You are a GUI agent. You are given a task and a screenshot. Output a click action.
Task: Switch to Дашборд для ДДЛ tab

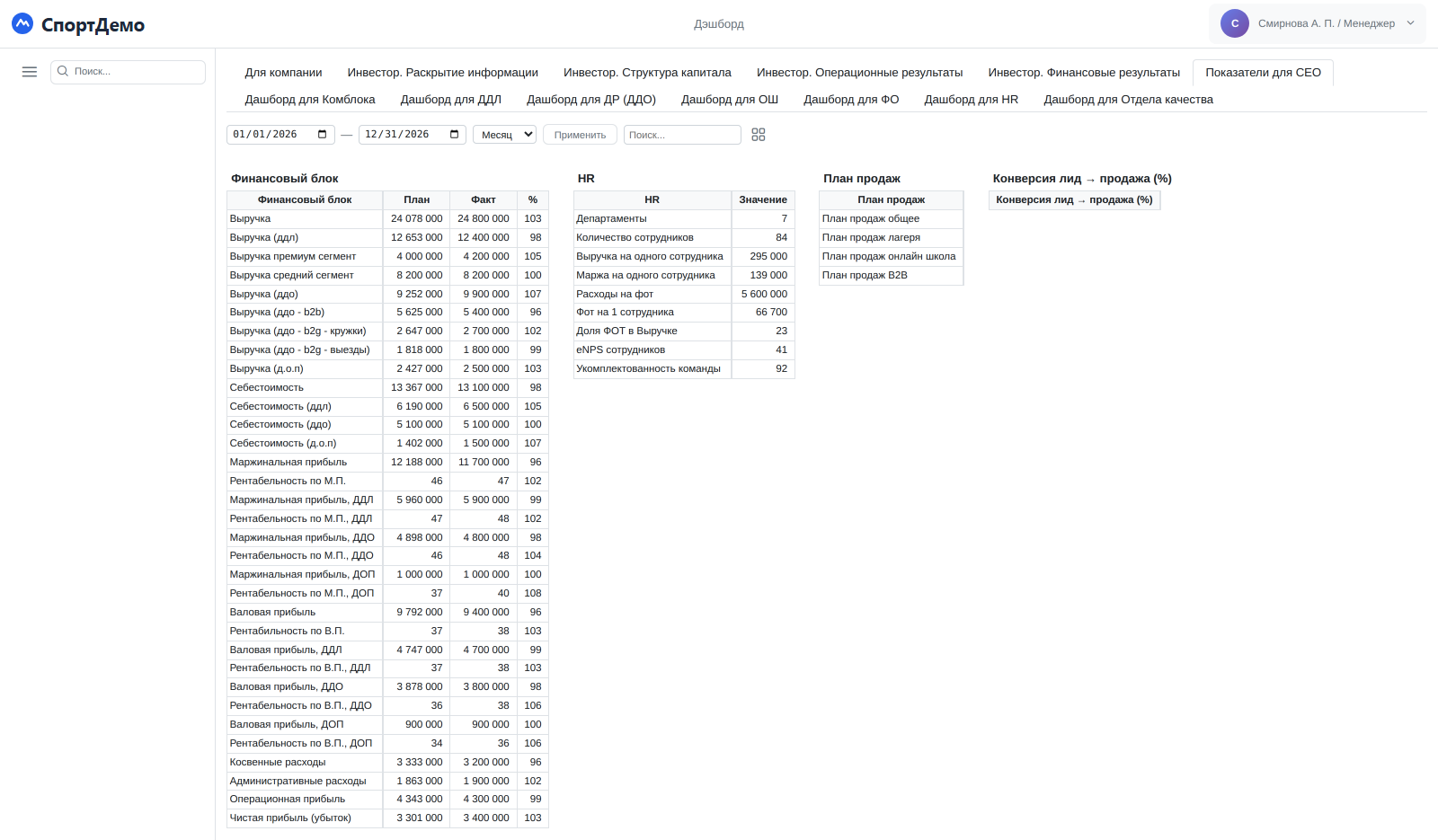[451, 100]
